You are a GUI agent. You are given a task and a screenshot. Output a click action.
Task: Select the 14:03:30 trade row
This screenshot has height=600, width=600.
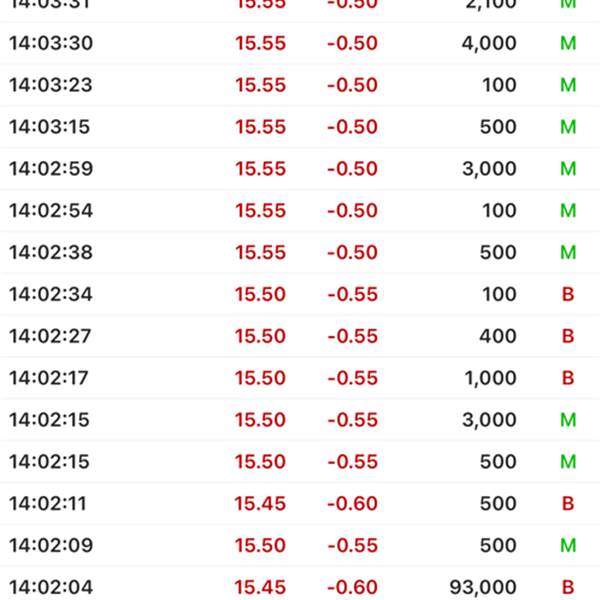(x=300, y=43)
